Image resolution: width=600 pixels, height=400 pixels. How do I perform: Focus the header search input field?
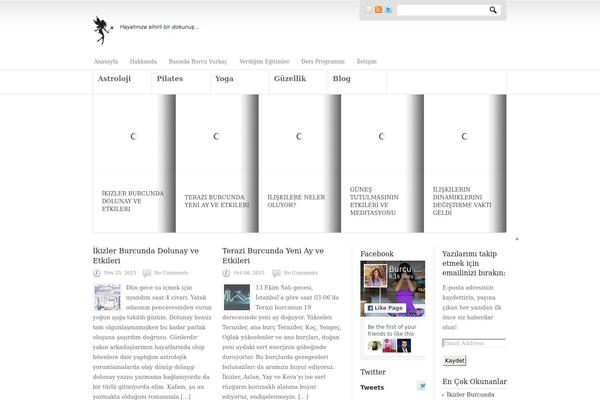pyautogui.click(x=442, y=10)
